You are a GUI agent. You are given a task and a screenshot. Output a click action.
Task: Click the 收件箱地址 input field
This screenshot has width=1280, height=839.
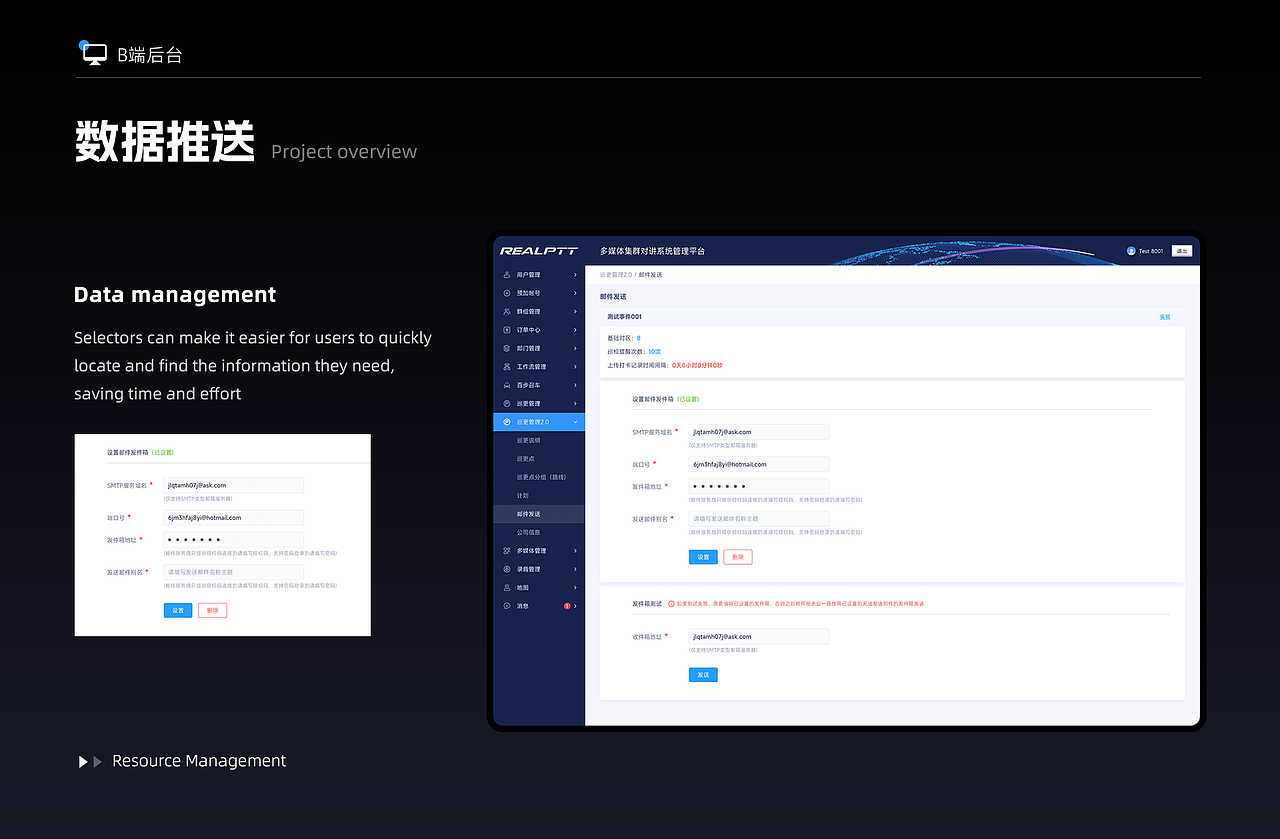[x=759, y=636]
